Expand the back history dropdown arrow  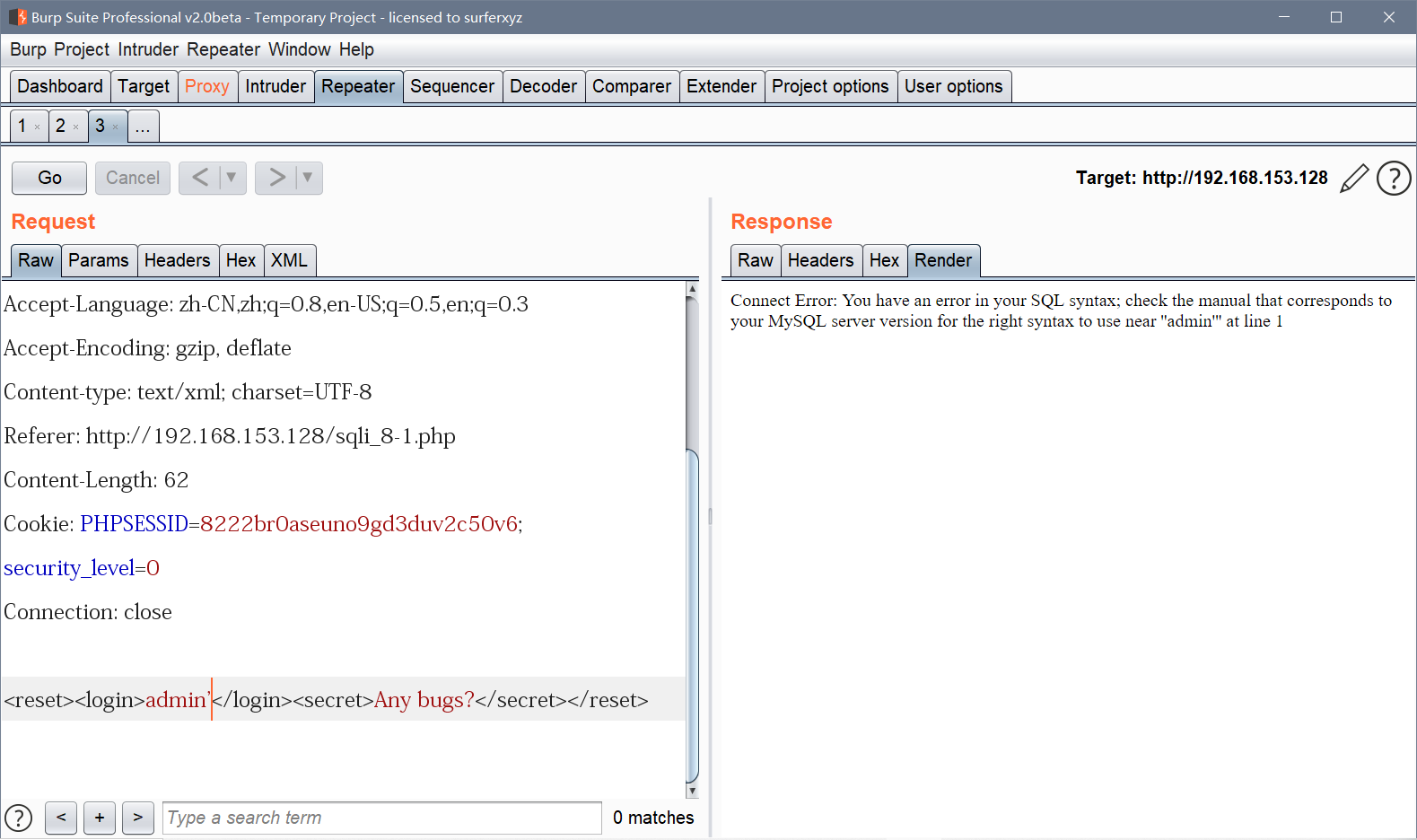click(232, 178)
